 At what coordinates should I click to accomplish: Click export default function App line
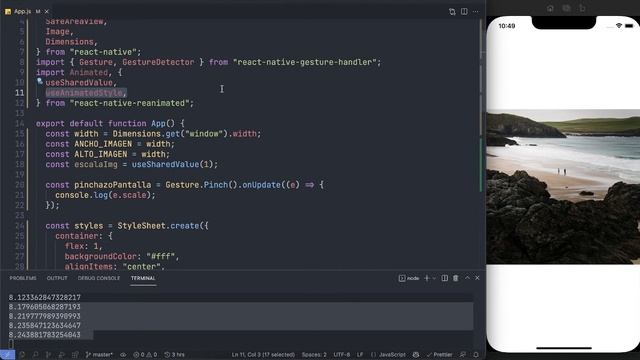tap(110, 123)
